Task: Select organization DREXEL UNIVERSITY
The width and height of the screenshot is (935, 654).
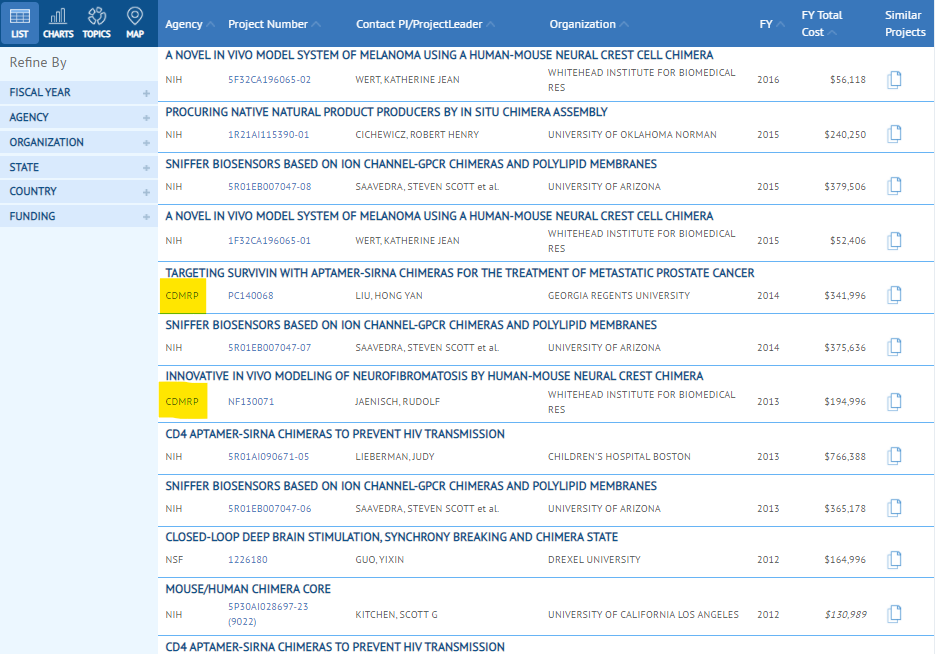Action: 595,560
